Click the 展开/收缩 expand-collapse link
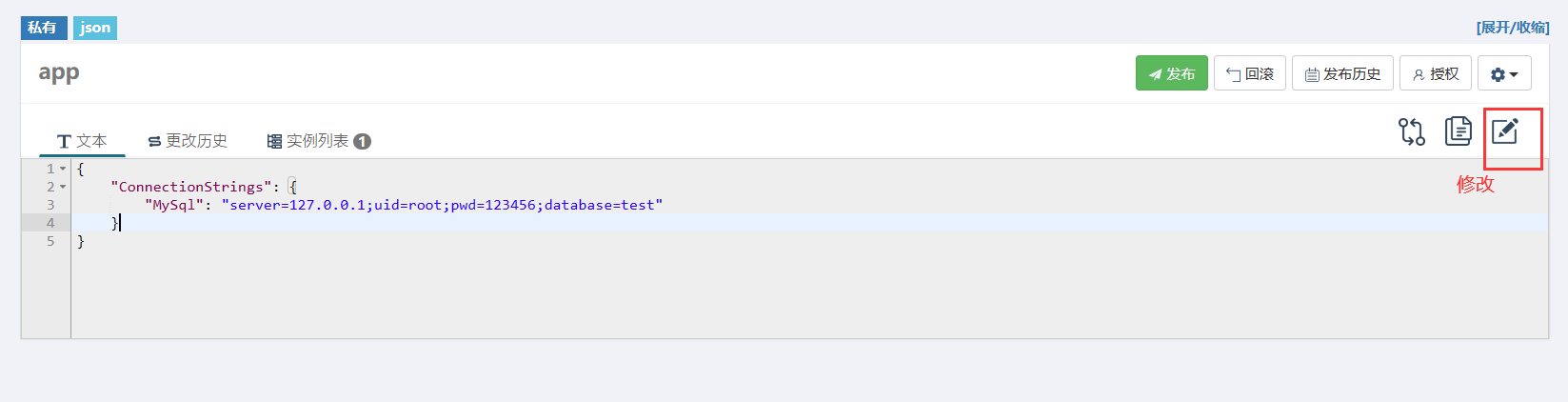Screen dimensions: 1568x402 pyautogui.click(x=1513, y=28)
